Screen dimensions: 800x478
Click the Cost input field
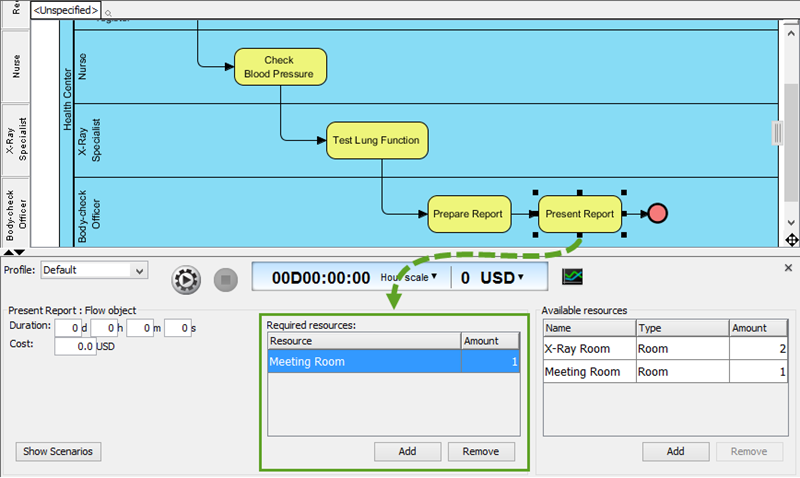(x=75, y=346)
